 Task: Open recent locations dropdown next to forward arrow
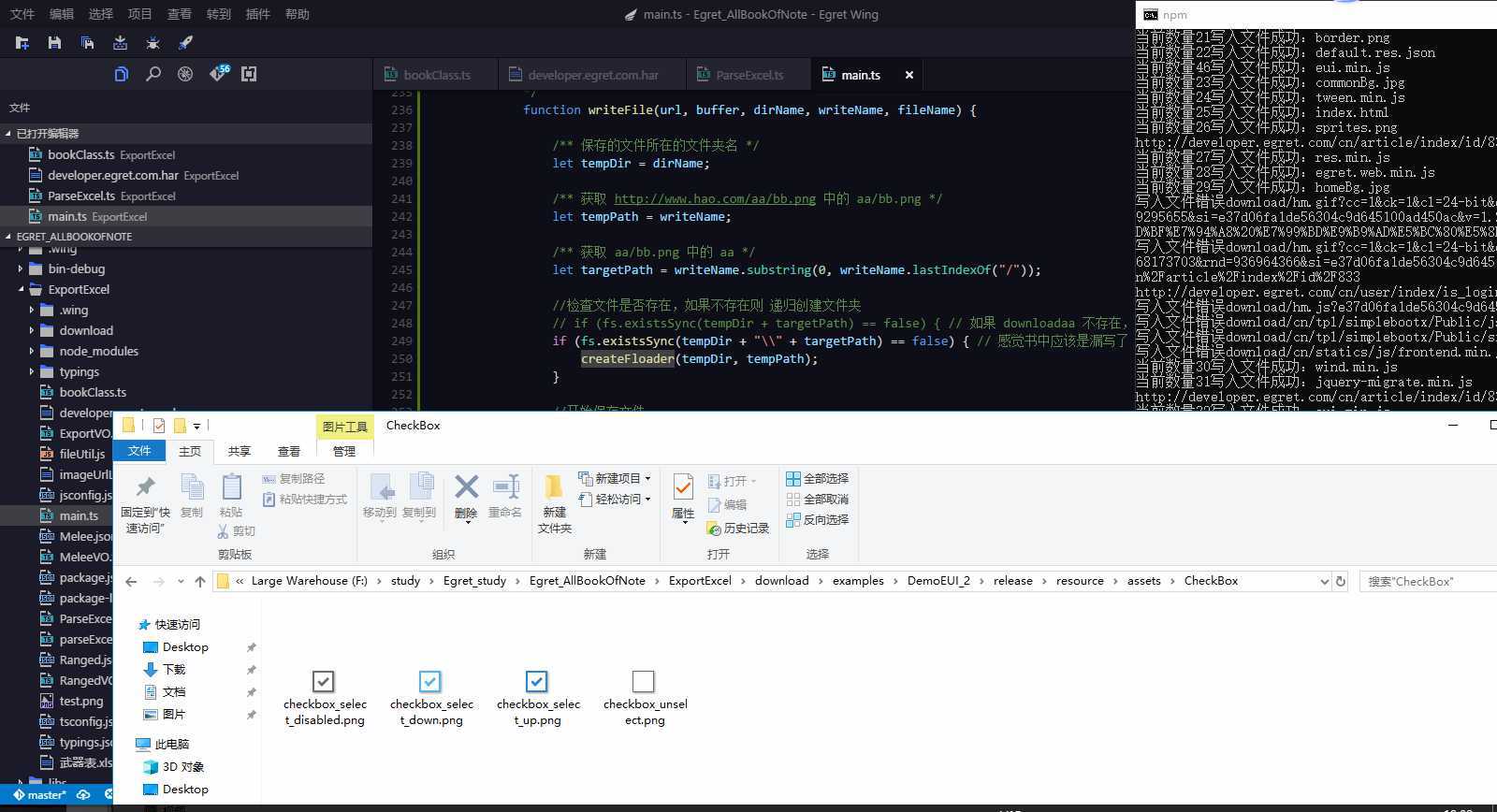pos(181,581)
